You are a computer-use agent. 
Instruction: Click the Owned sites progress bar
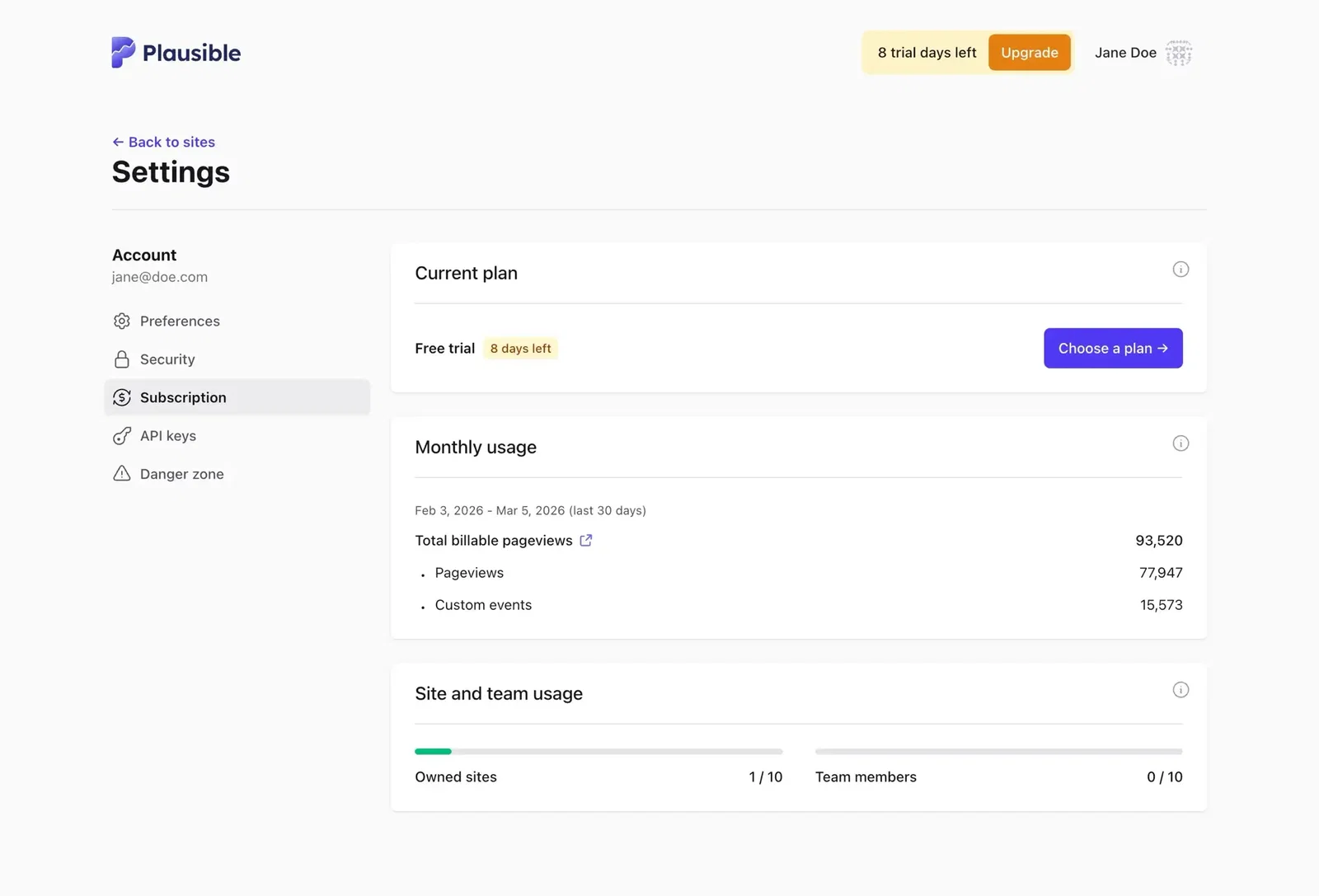click(598, 751)
